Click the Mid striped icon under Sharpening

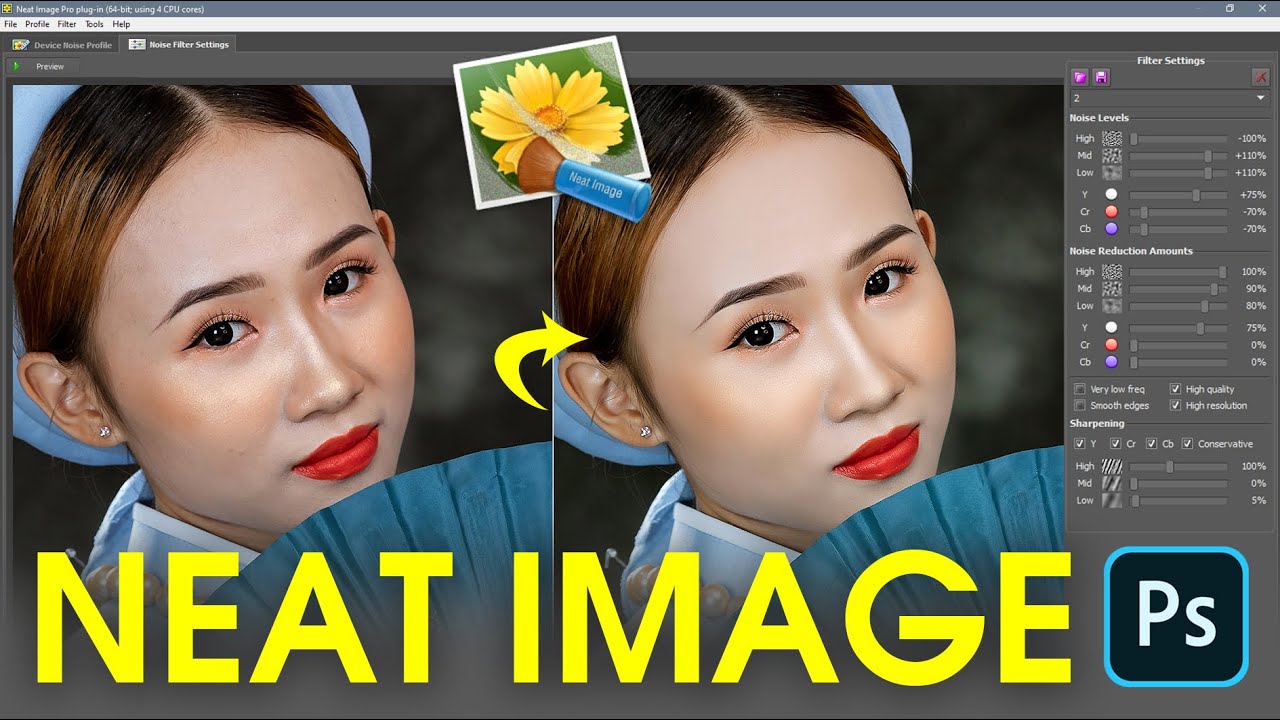click(1112, 483)
